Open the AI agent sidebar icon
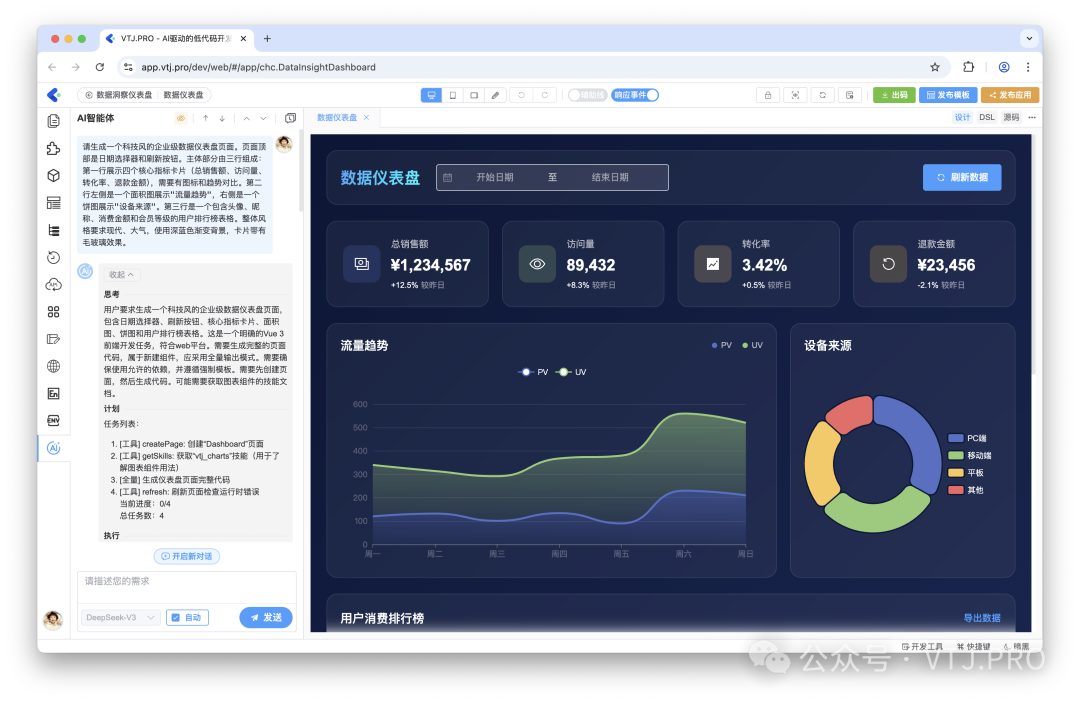This screenshot has height=702, width=1080. [x=54, y=448]
